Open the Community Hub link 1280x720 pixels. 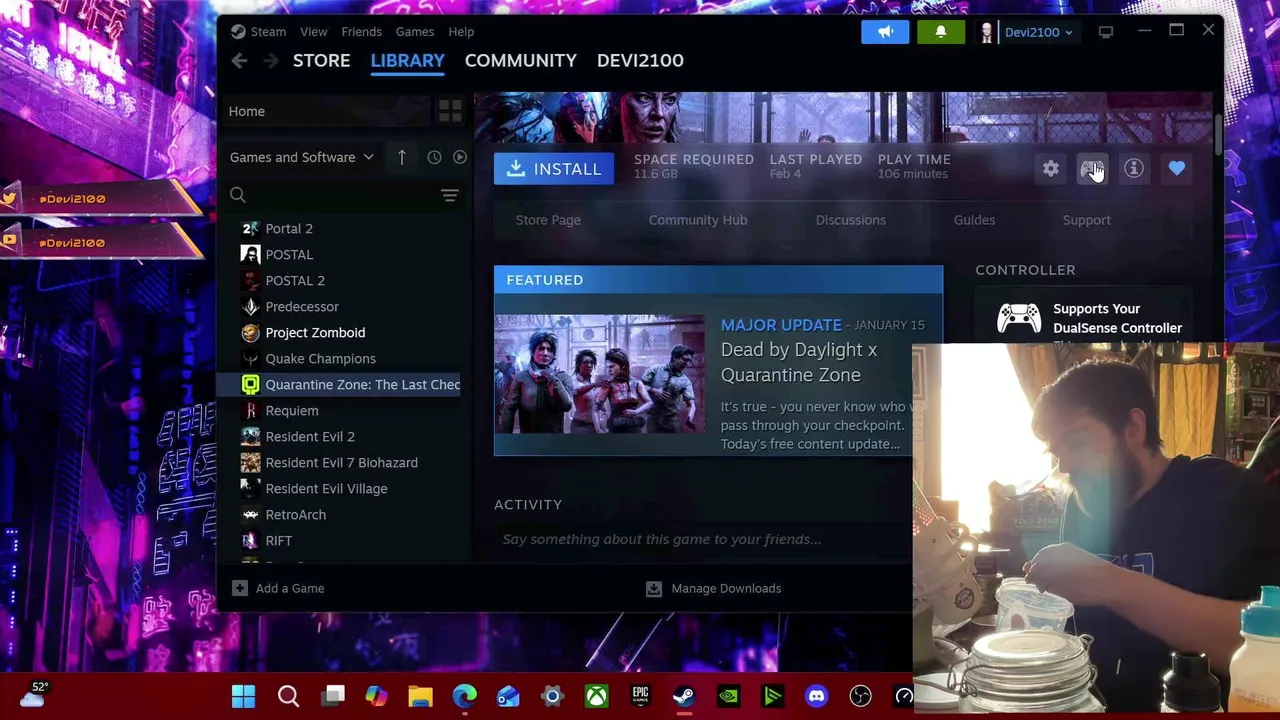(698, 220)
